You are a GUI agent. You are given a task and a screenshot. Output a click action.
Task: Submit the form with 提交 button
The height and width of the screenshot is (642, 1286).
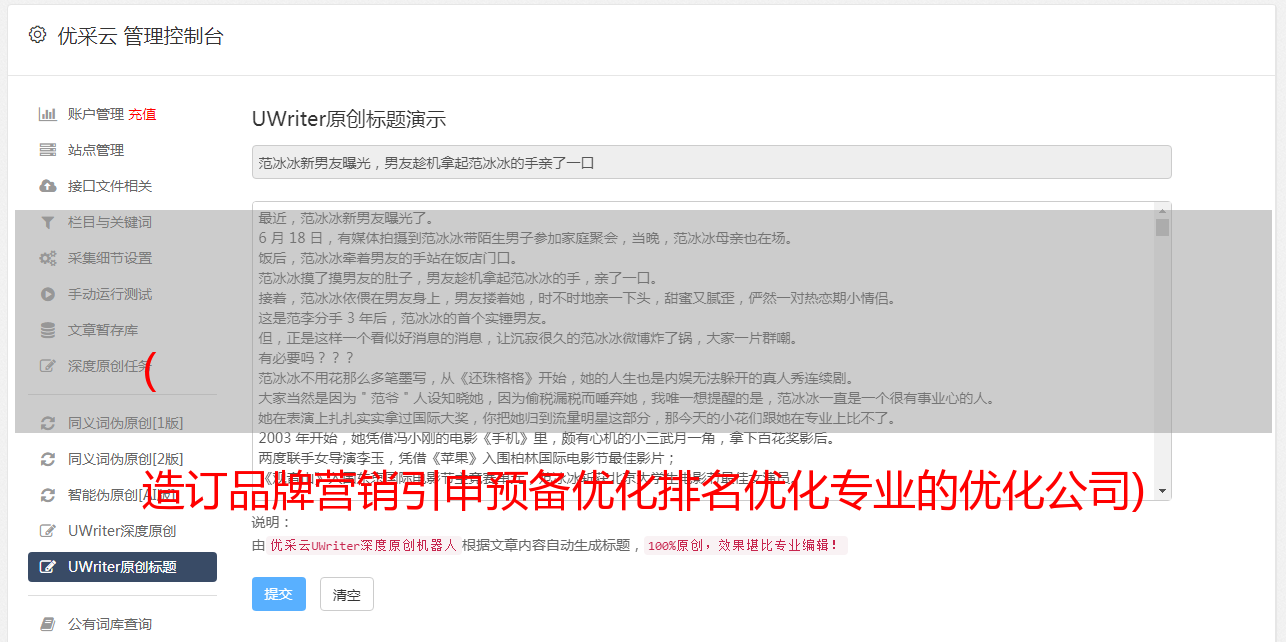[x=279, y=594]
